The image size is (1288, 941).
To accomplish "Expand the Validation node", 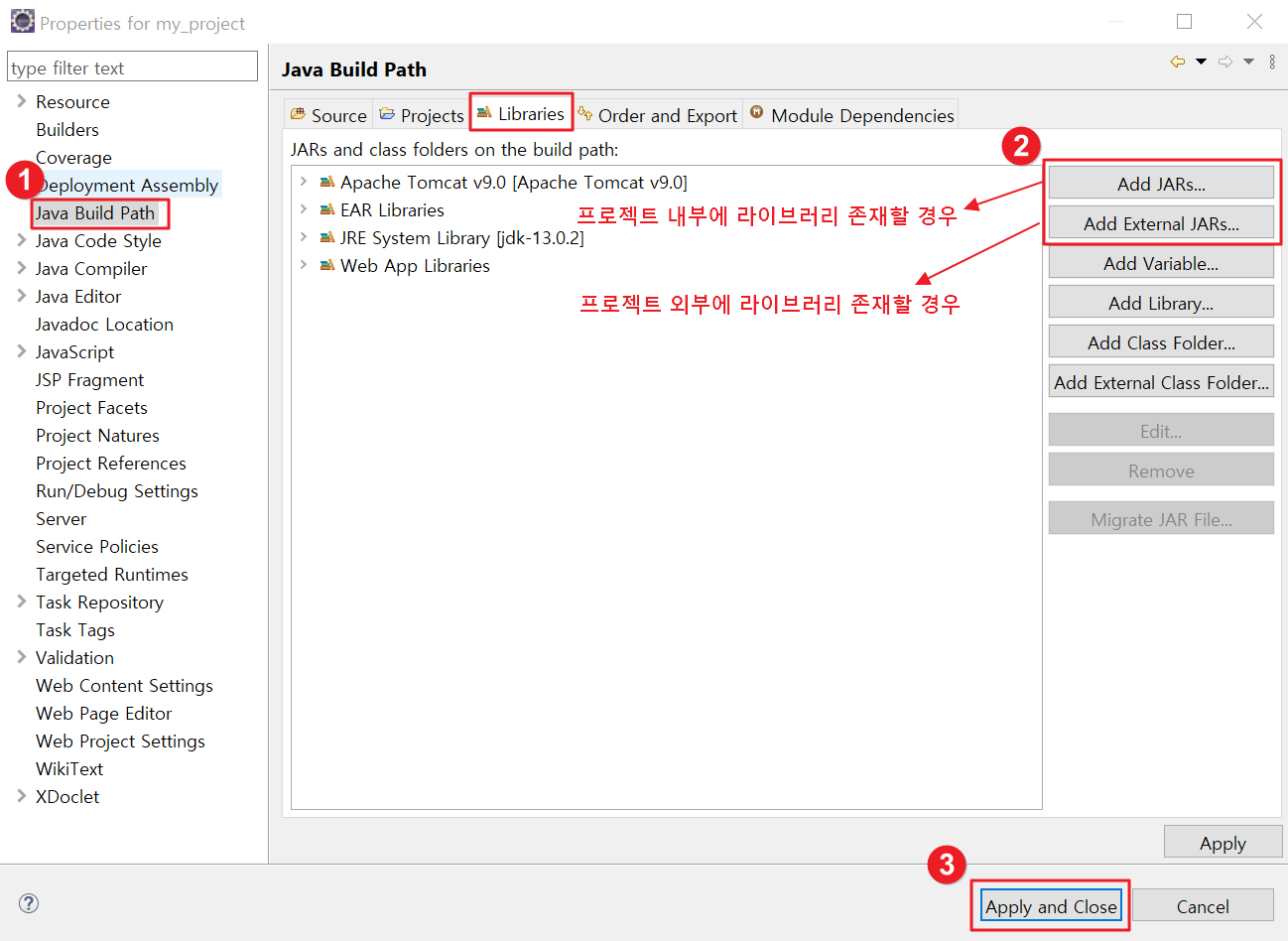I will tap(21, 657).
